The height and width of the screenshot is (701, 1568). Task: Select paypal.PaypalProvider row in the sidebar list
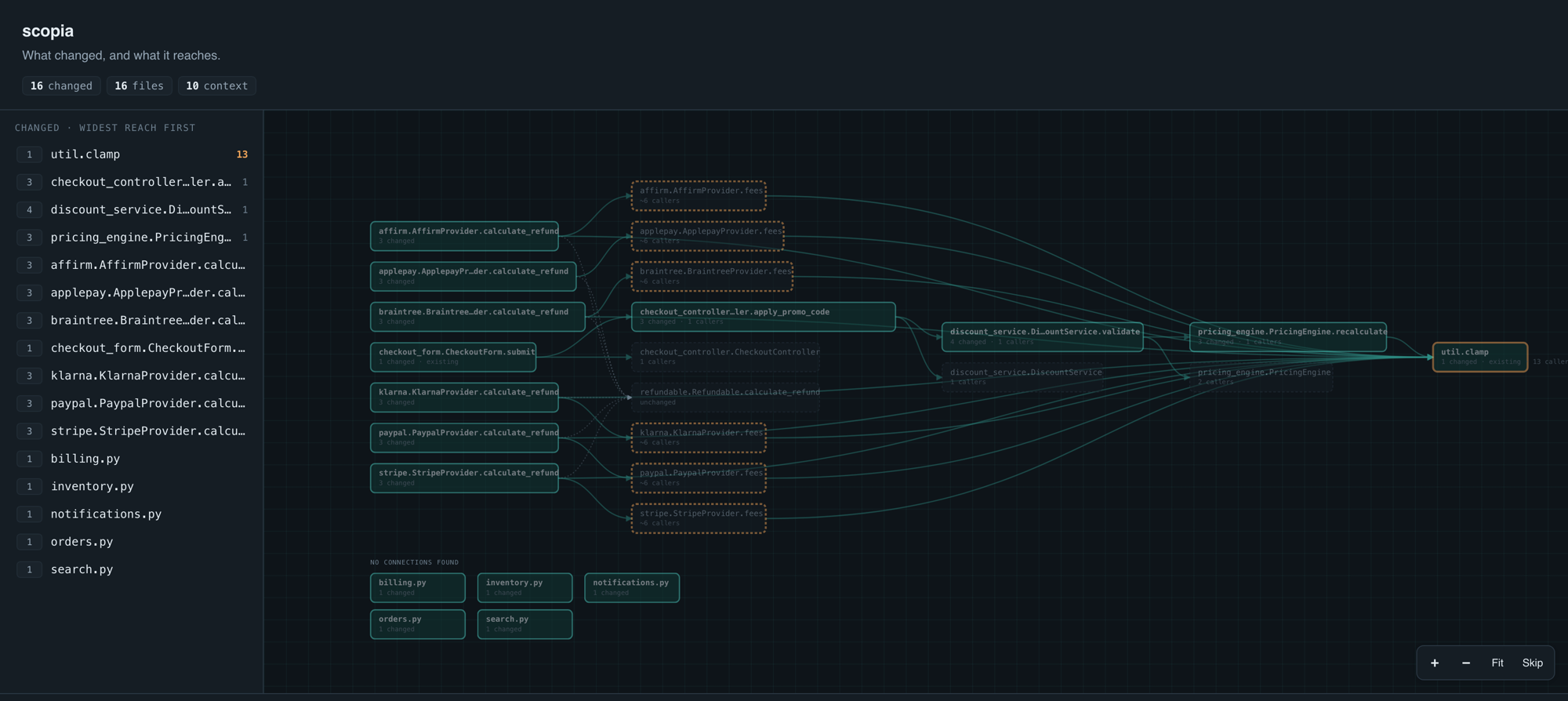pos(132,403)
